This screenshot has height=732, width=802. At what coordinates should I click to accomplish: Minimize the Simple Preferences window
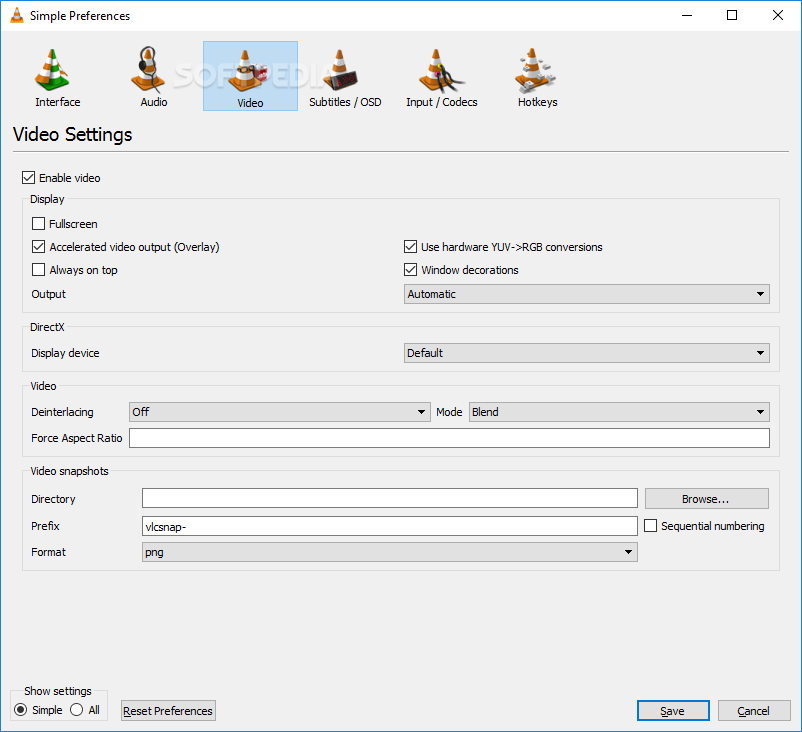coord(687,15)
